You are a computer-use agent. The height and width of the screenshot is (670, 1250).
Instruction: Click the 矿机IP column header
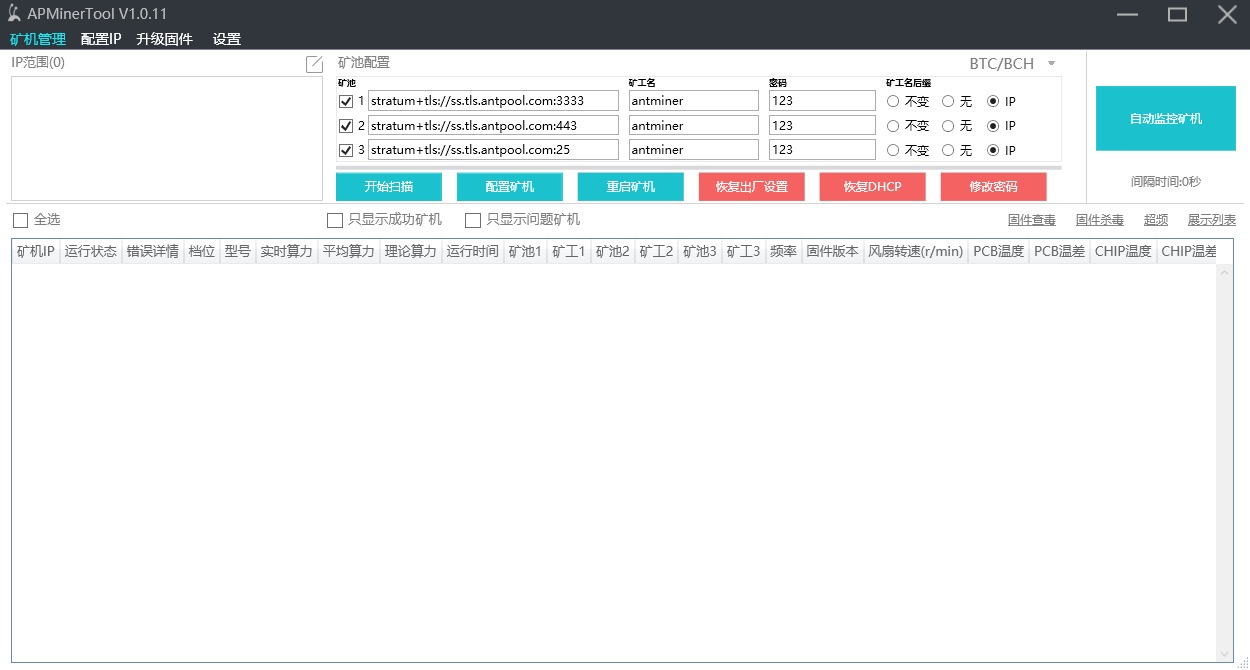[x=36, y=252]
